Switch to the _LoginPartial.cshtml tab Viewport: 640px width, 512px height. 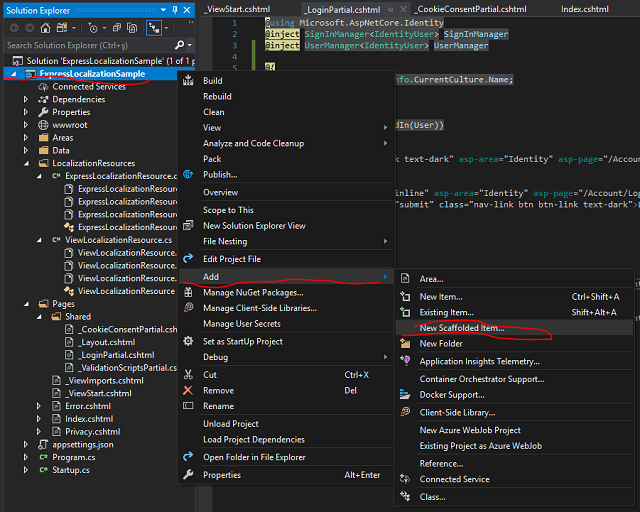(342, 8)
